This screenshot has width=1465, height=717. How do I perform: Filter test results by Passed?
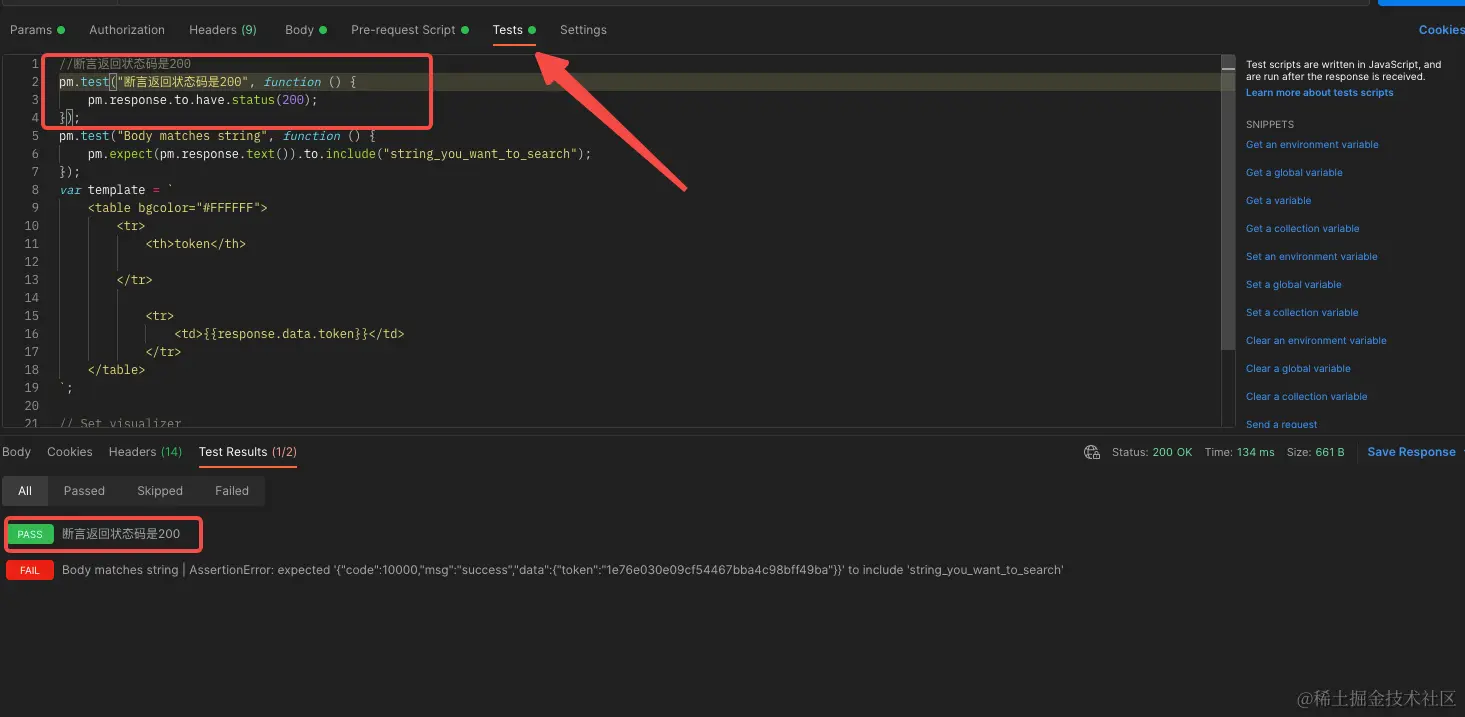(x=84, y=491)
